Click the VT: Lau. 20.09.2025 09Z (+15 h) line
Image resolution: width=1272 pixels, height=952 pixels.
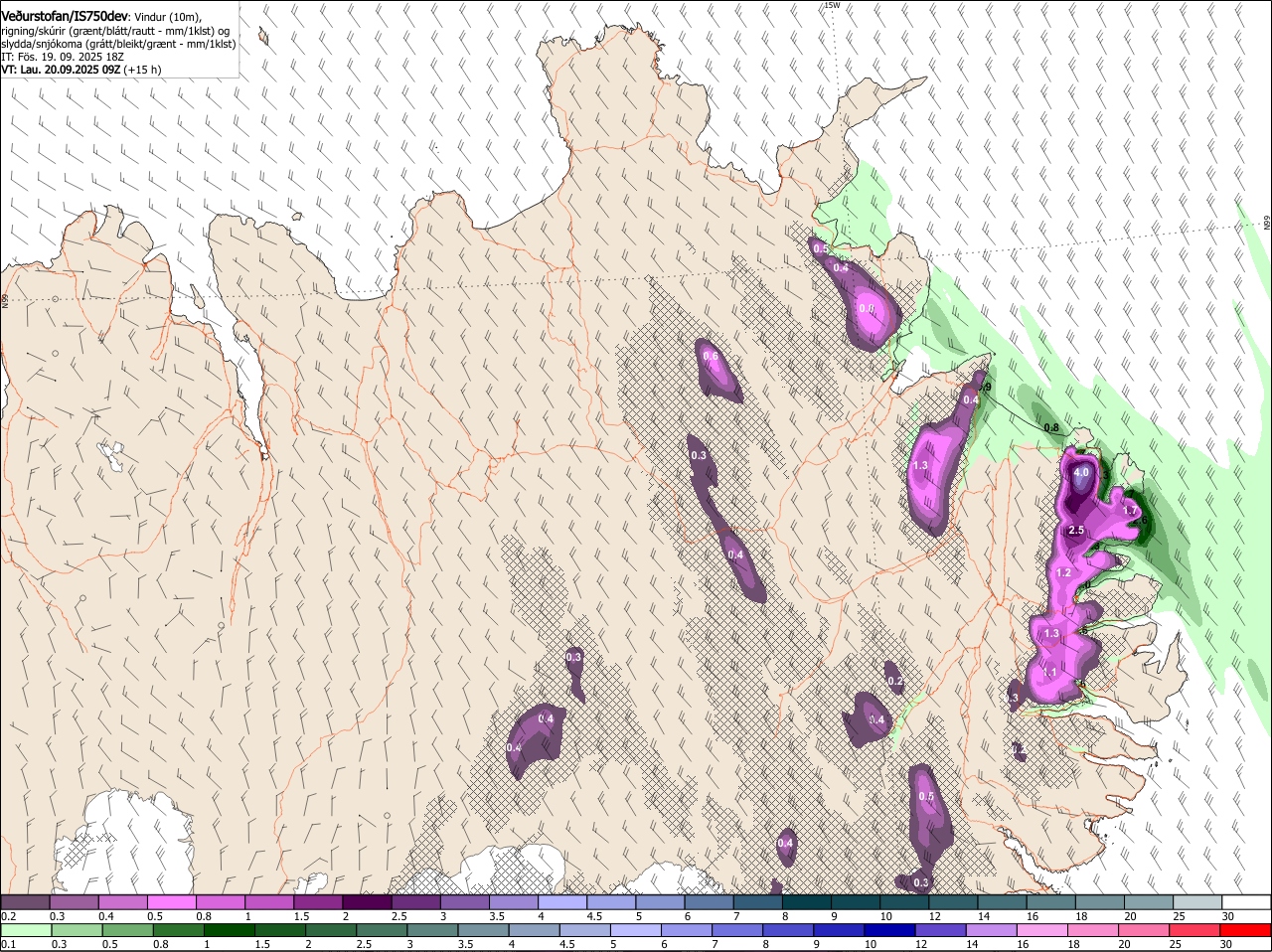coord(80,70)
